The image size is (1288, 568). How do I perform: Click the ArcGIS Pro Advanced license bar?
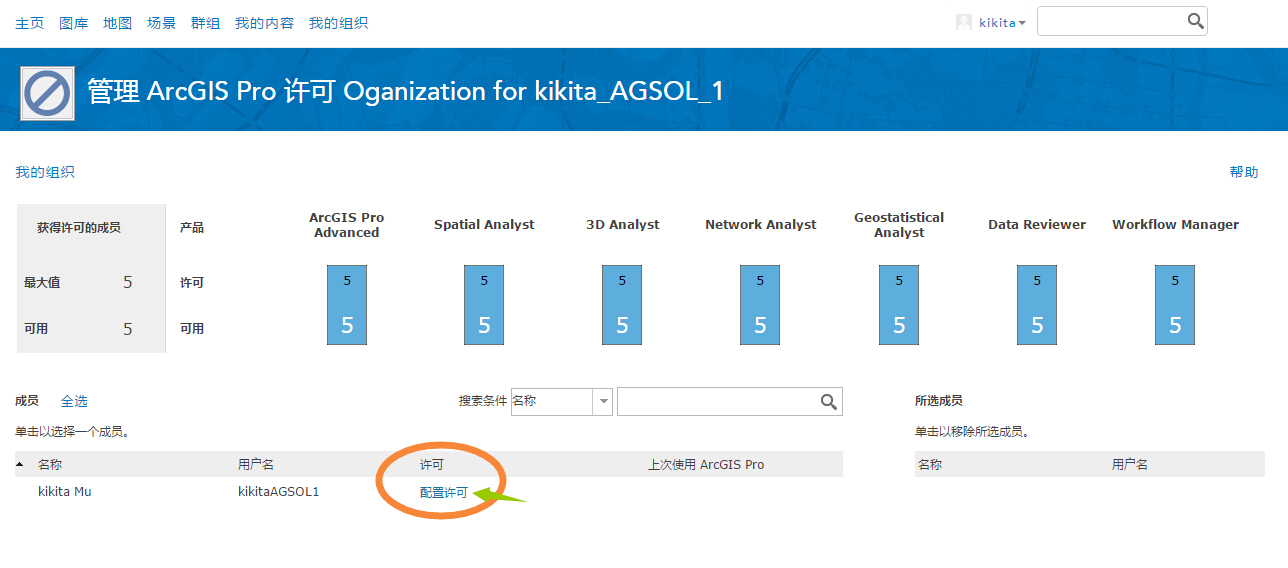(347, 305)
